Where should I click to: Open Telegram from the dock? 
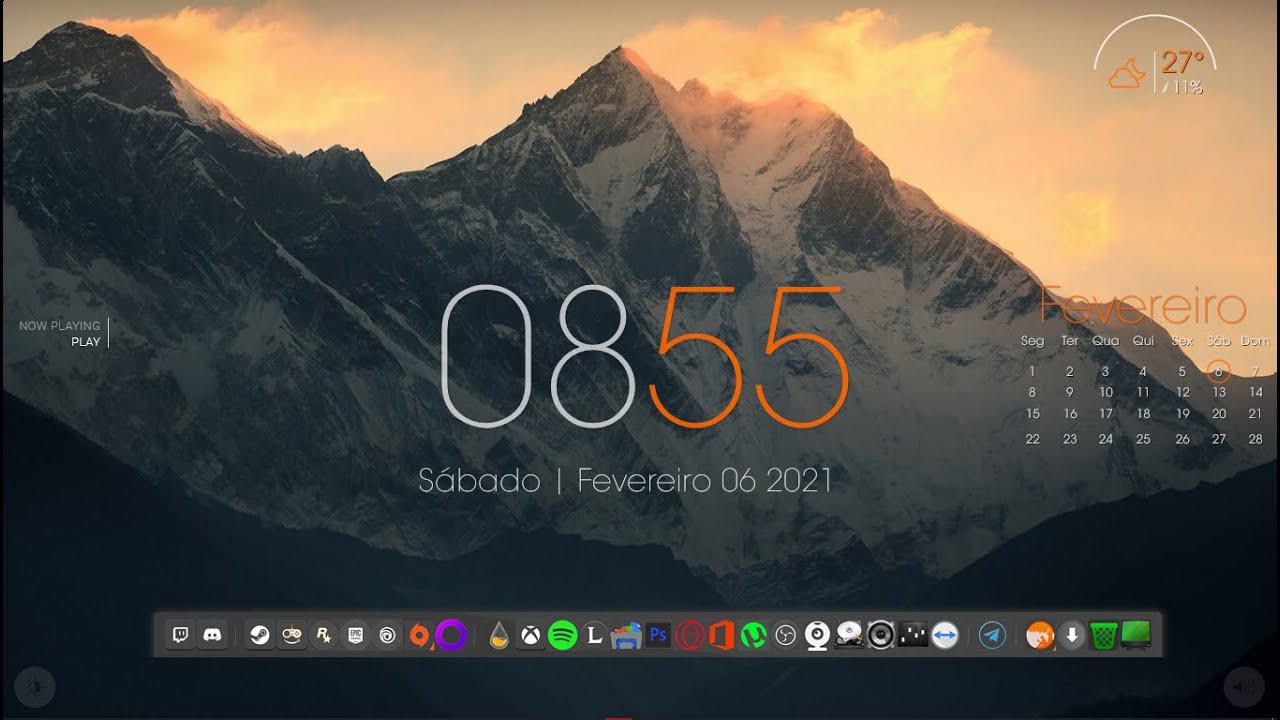click(x=993, y=635)
